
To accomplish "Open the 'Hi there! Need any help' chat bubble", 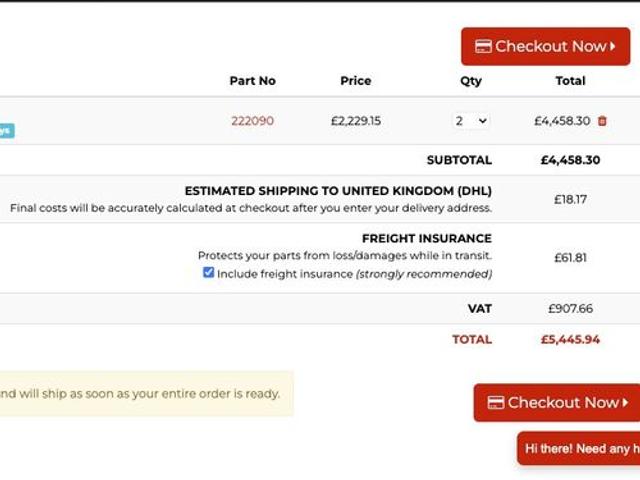I will pos(578,448).
